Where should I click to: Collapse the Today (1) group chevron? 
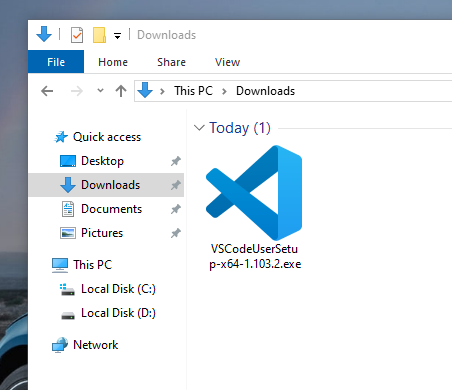point(199,128)
